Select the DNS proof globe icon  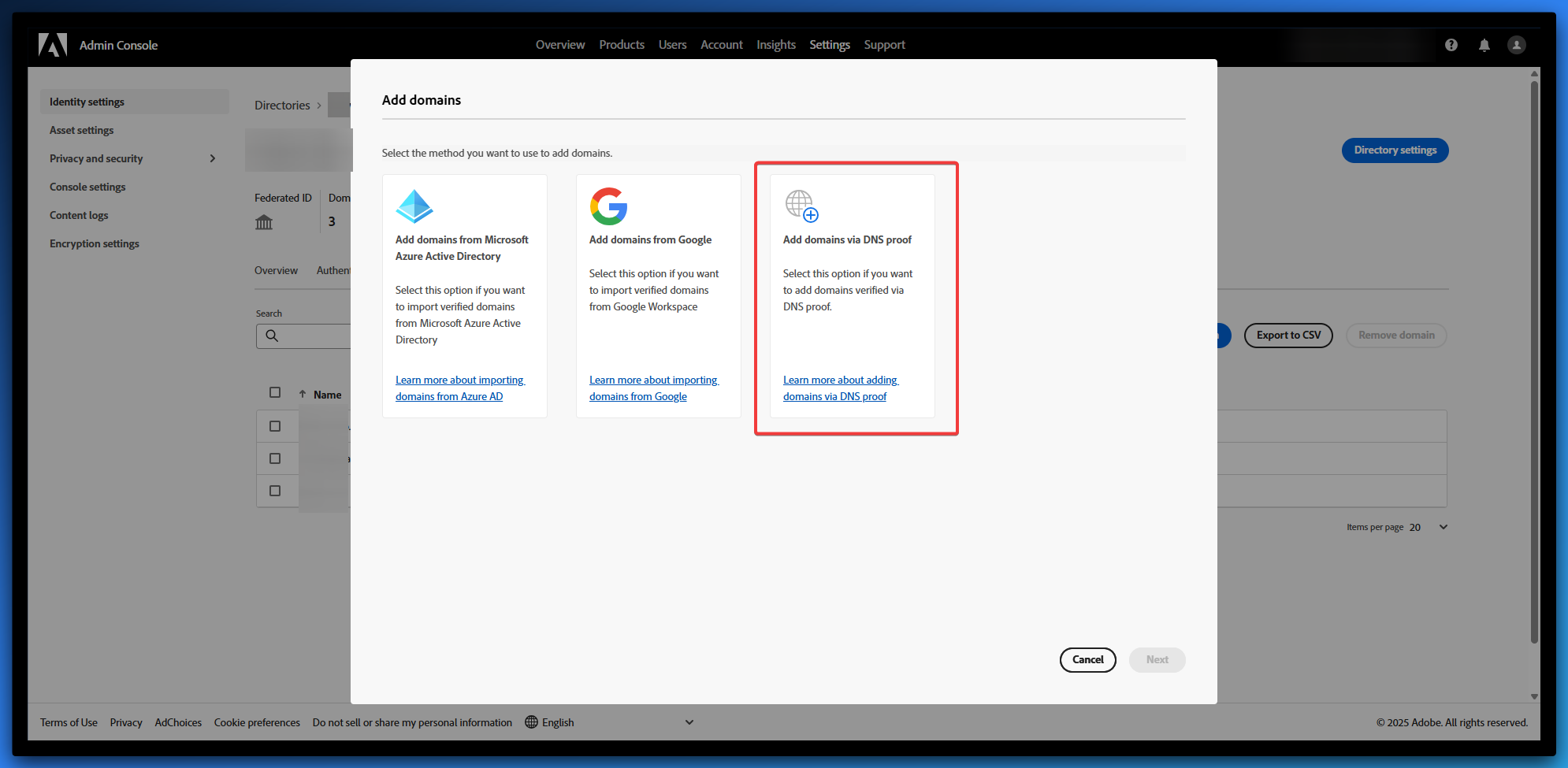(801, 206)
